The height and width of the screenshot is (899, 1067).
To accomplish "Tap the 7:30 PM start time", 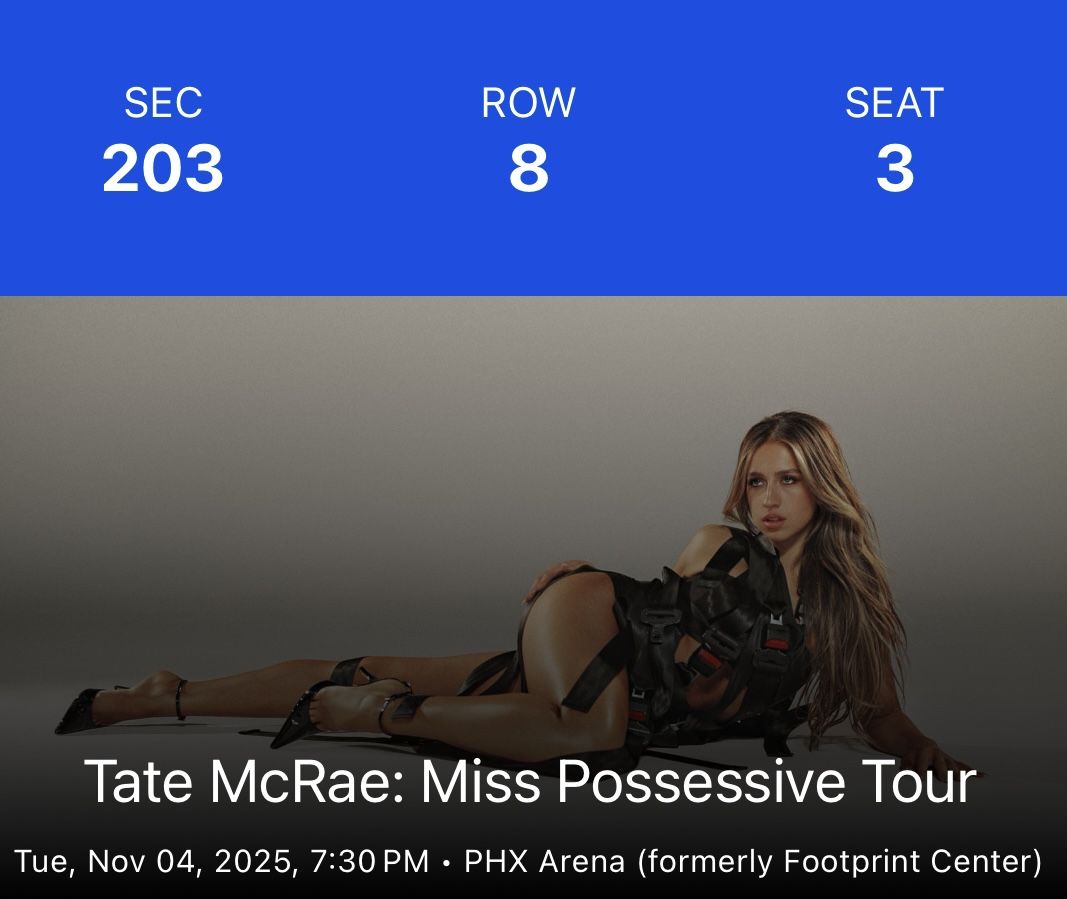I will tap(370, 861).
